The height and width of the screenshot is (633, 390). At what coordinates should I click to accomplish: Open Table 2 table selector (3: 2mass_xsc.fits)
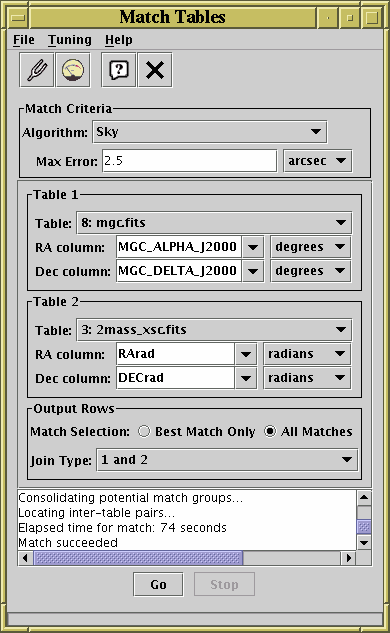[x=214, y=329]
